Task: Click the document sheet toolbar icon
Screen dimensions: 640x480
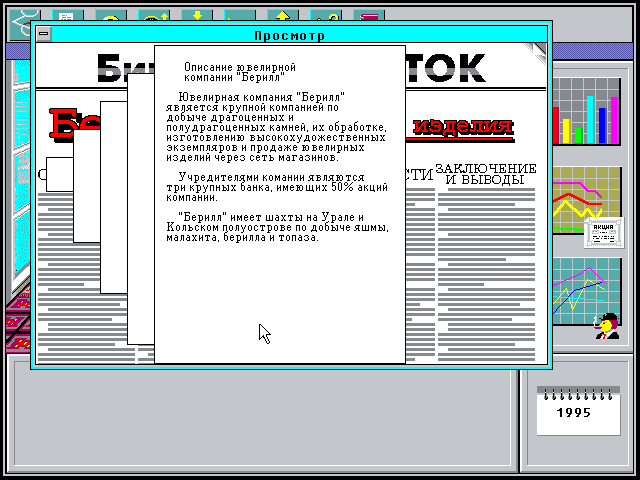Action: pos(68,15)
